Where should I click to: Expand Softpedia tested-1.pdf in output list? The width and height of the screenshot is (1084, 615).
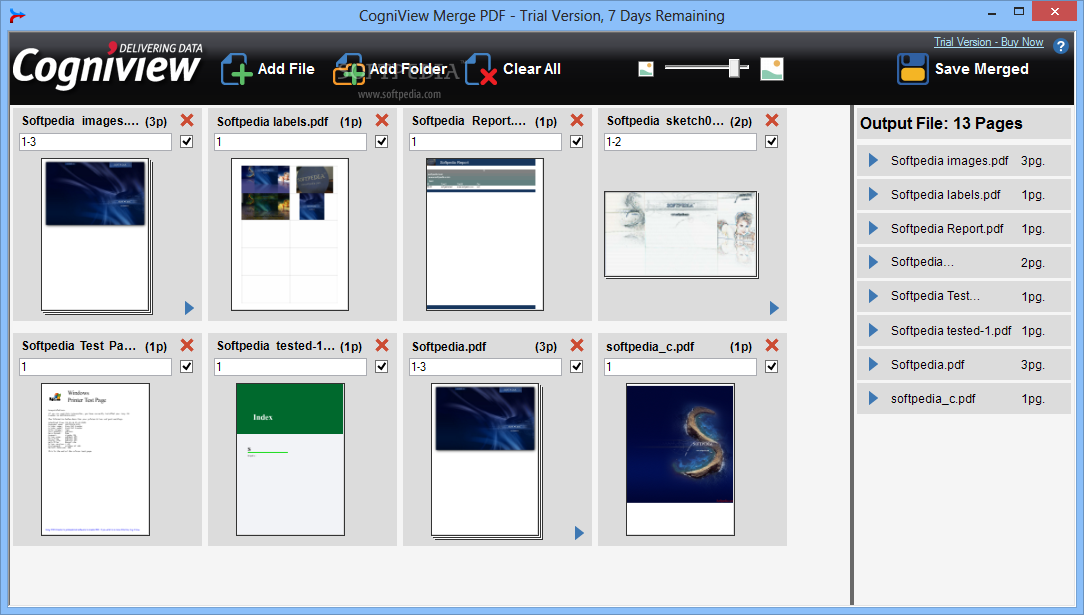pyautogui.click(x=873, y=330)
